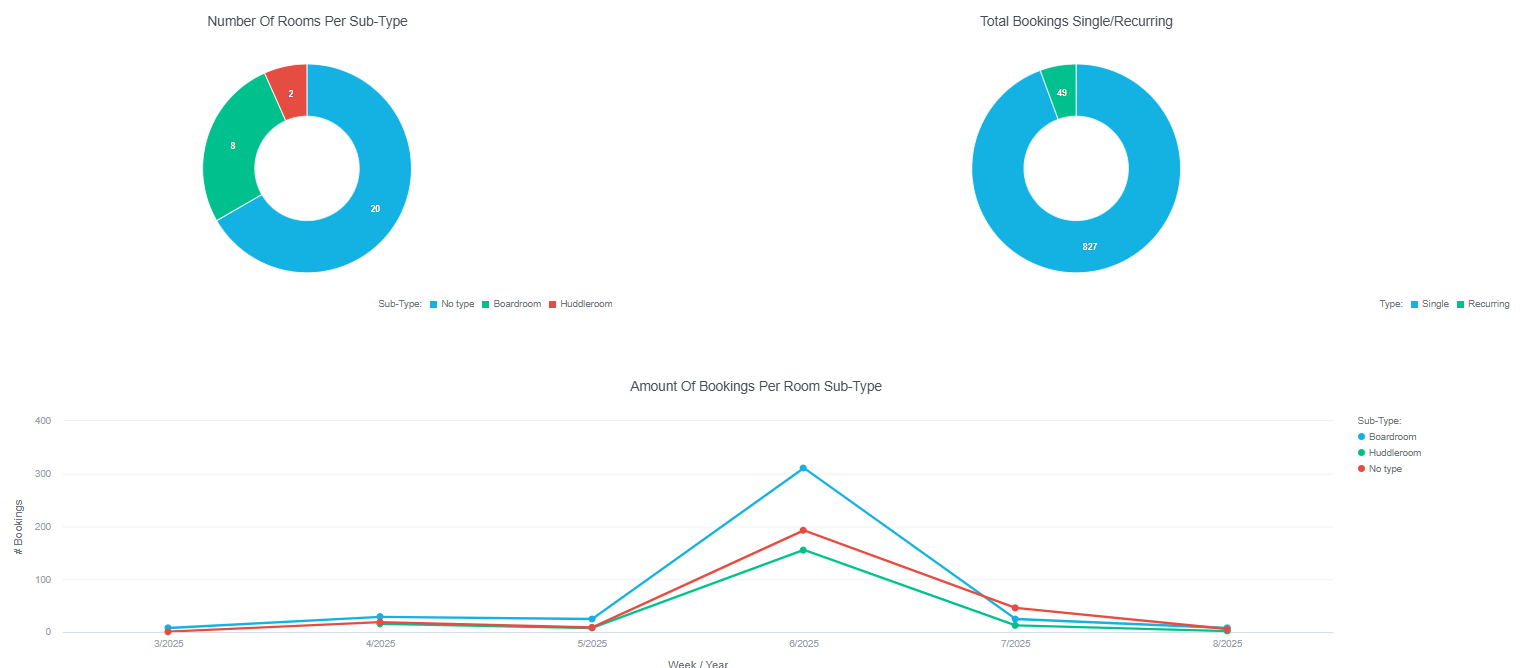Click the blue Boardroom point at 5/2025

click(592, 619)
